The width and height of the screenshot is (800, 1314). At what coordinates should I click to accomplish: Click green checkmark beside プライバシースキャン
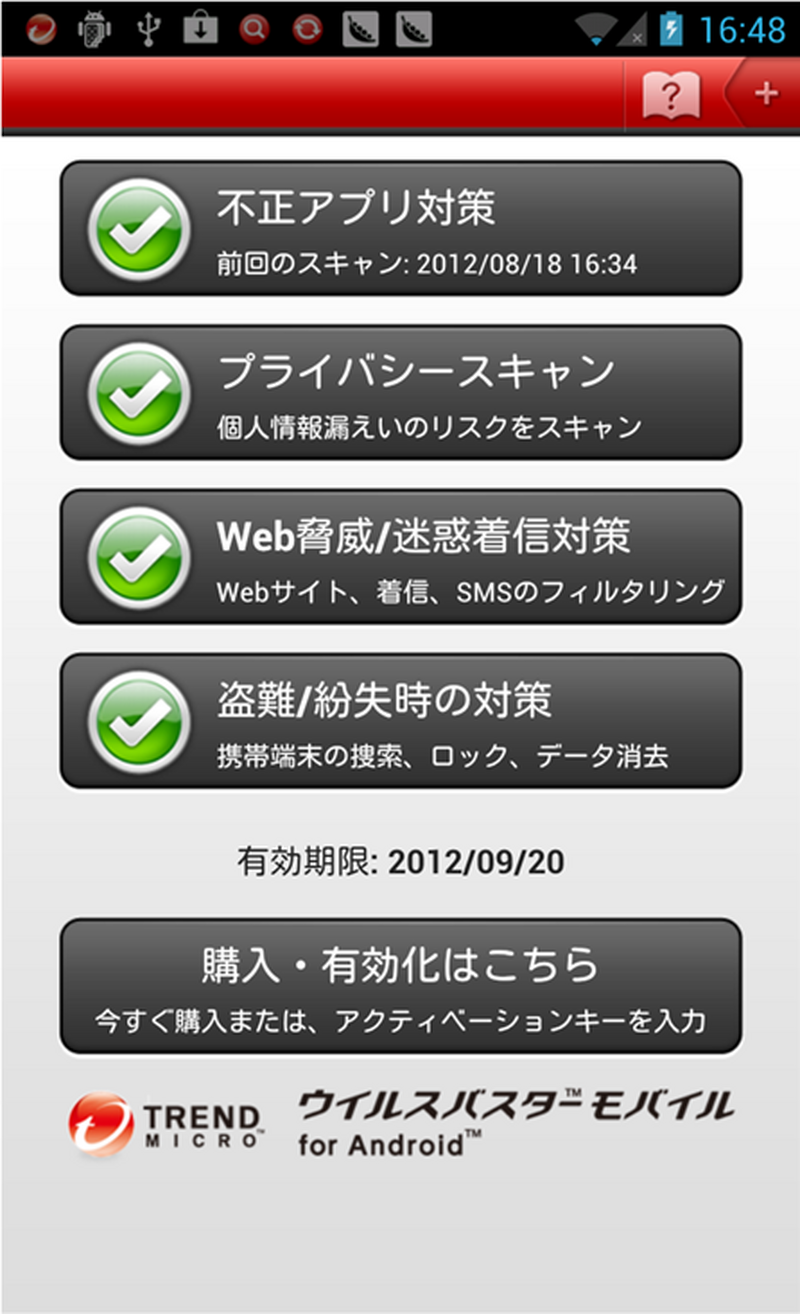pos(137,394)
